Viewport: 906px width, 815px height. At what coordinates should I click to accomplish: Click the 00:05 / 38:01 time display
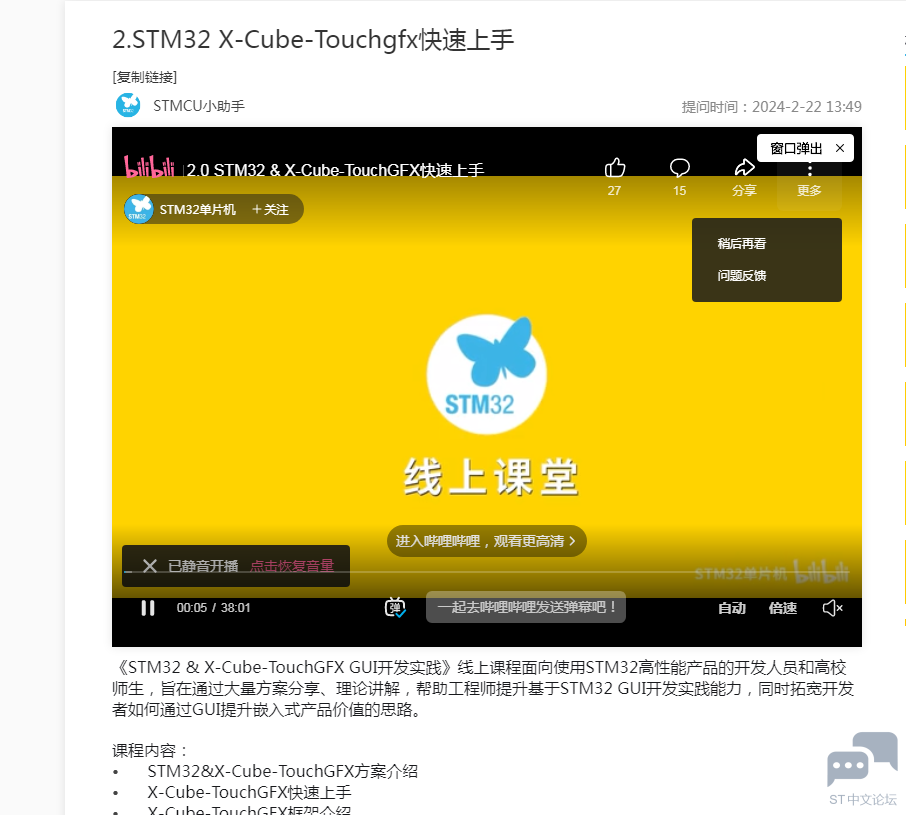coord(213,608)
